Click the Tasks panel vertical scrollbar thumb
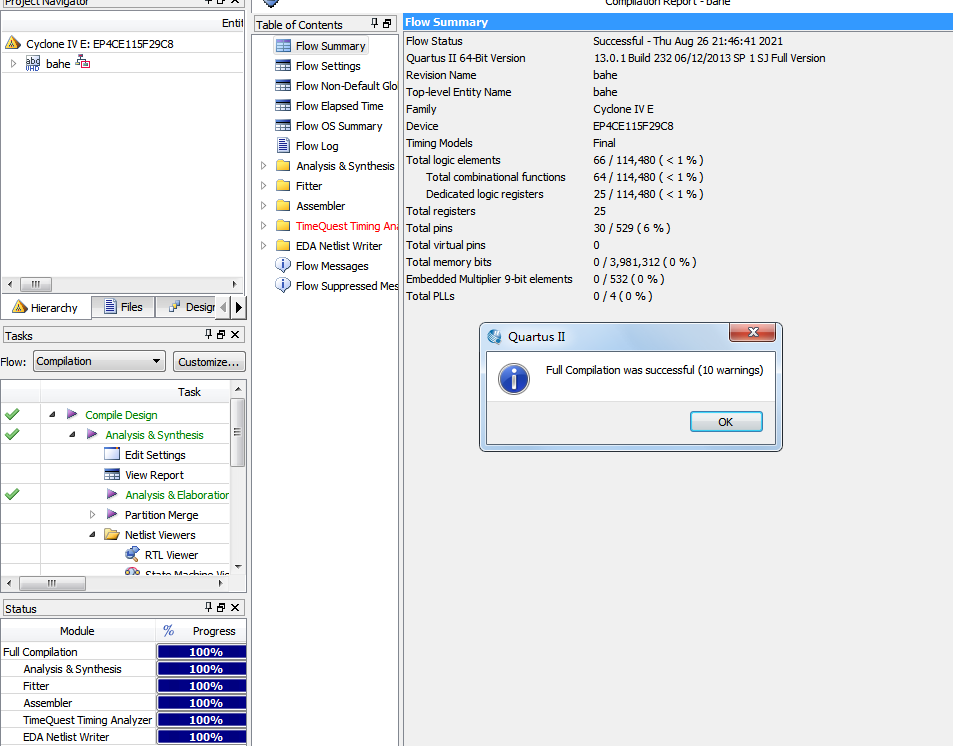 pyautogui.click(x=238, y=432)
